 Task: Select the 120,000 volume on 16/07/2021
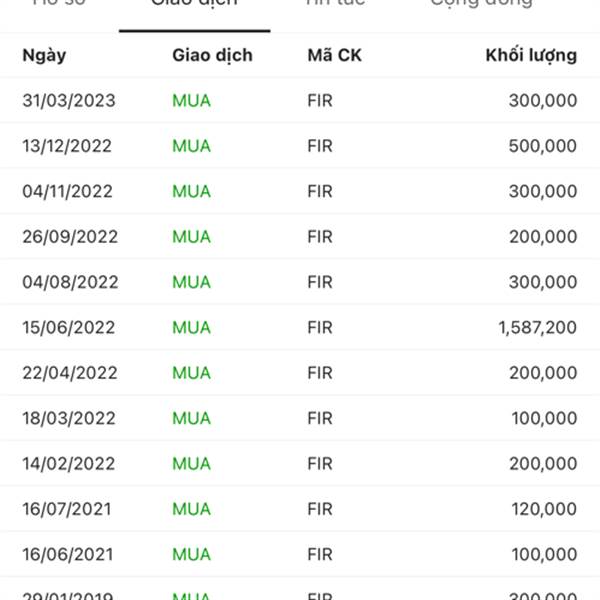(x=544, y=509)
